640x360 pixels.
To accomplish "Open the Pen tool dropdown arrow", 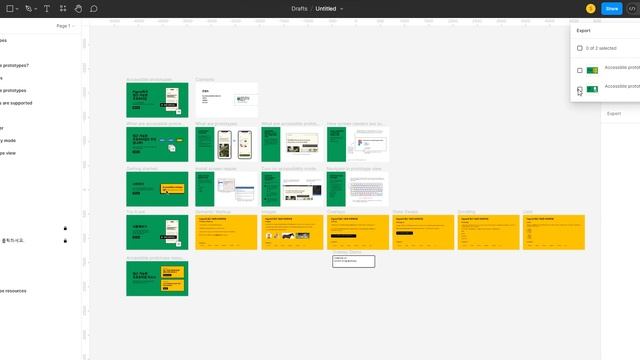I will (36, 9).
